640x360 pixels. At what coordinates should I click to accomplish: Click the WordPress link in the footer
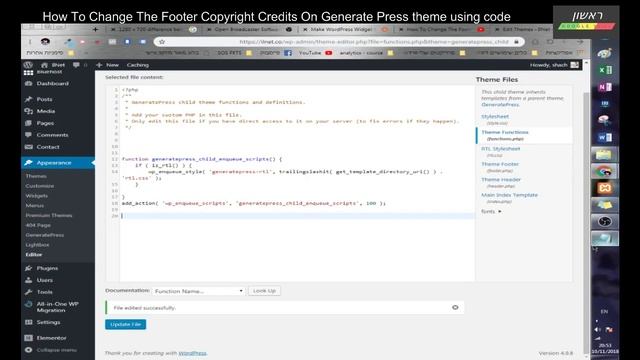pos(192,353)
